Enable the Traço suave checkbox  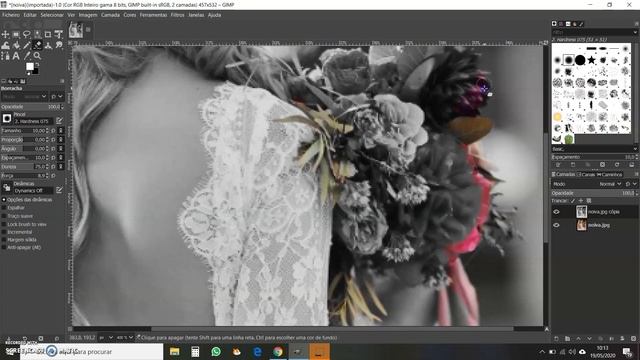(4, 216)
